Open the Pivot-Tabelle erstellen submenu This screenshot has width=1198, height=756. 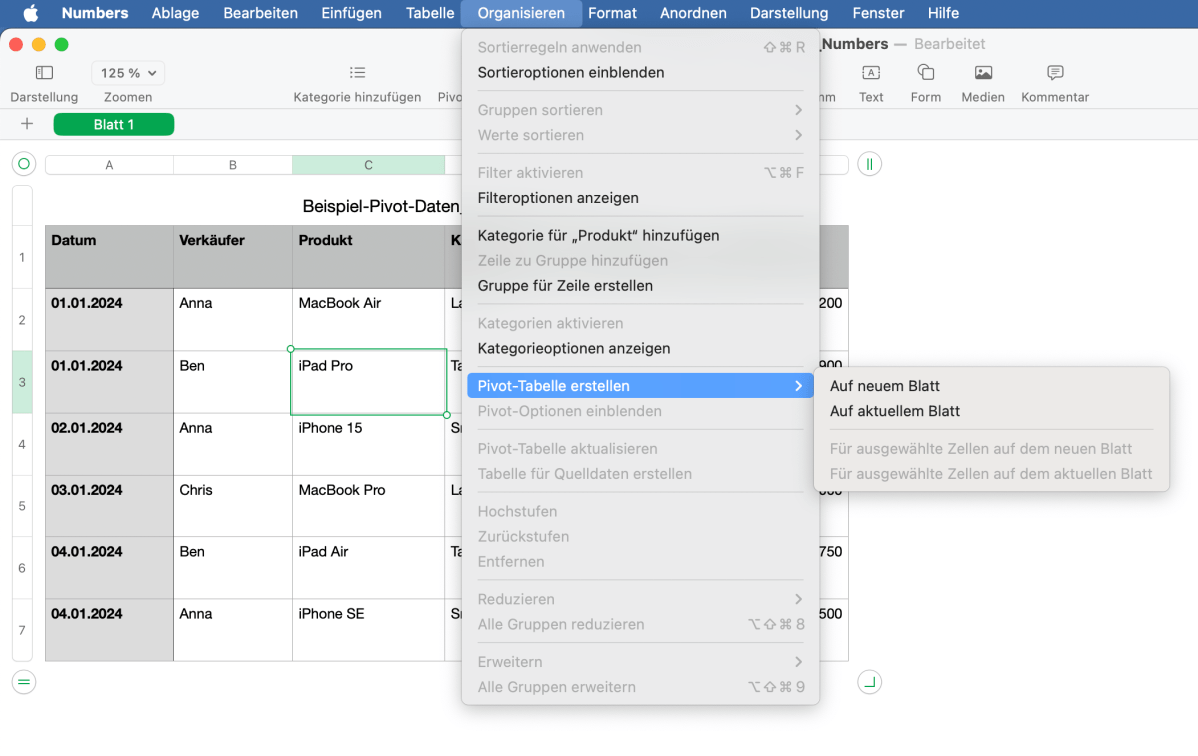point(640,386)
